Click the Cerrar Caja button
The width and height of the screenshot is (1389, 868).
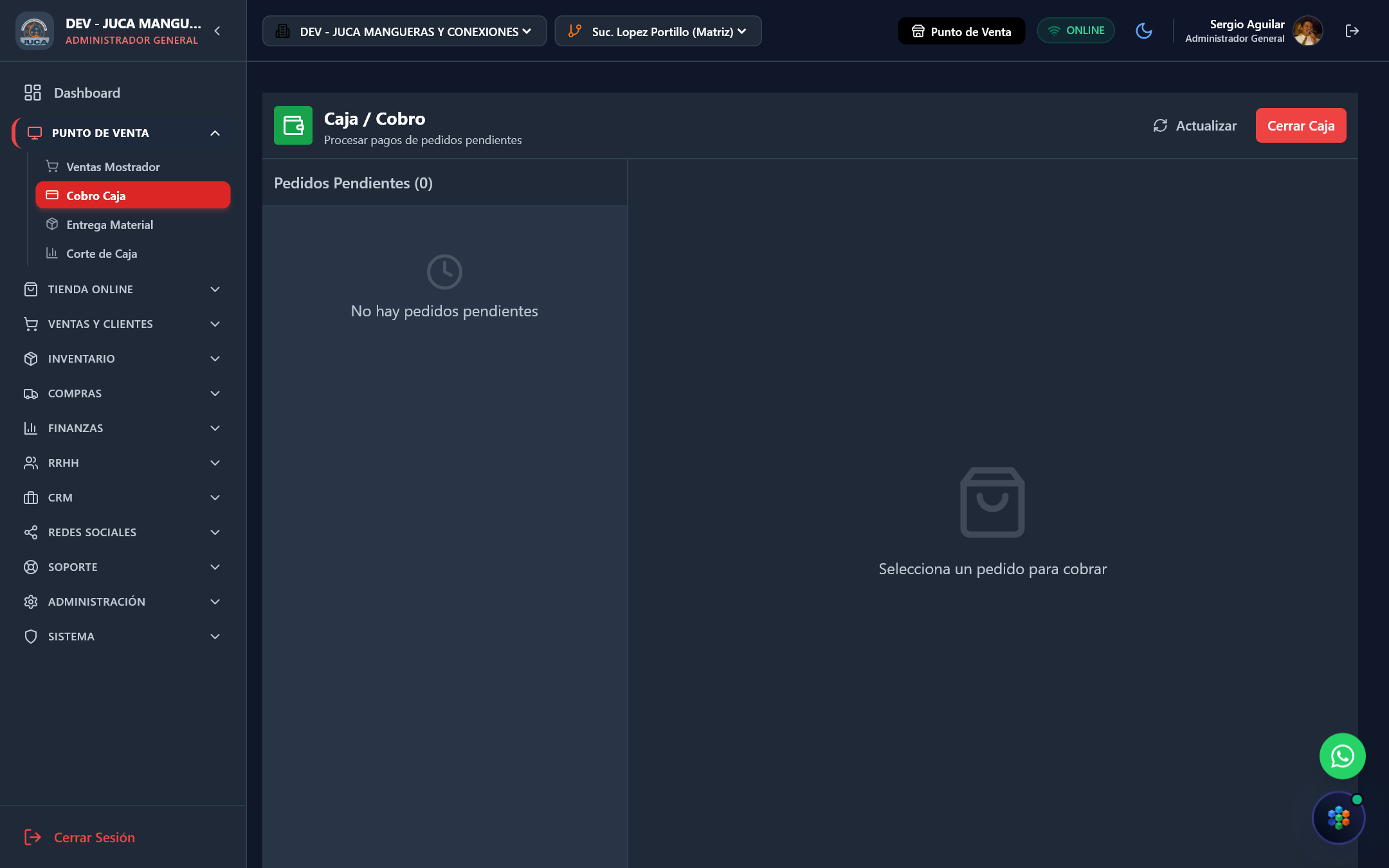click(x=1301, y=125)
